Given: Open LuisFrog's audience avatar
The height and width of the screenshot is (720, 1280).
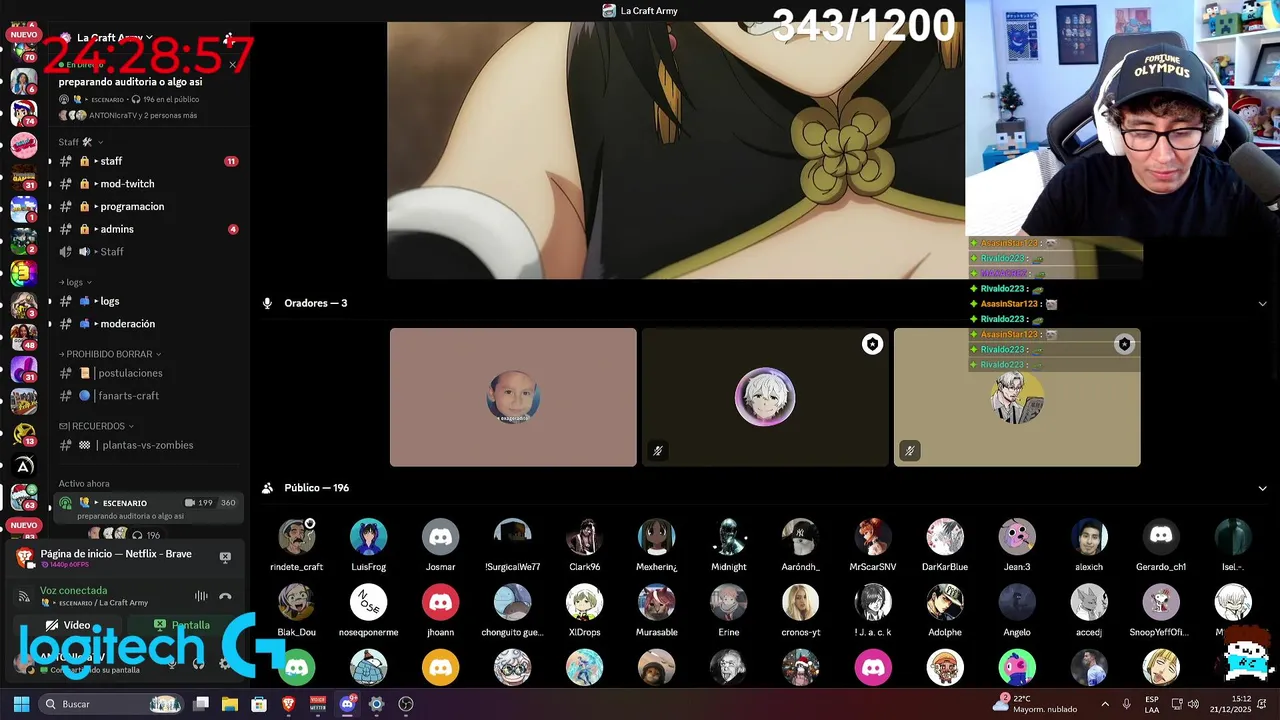Looking at the screenshot, I should 368,537.
